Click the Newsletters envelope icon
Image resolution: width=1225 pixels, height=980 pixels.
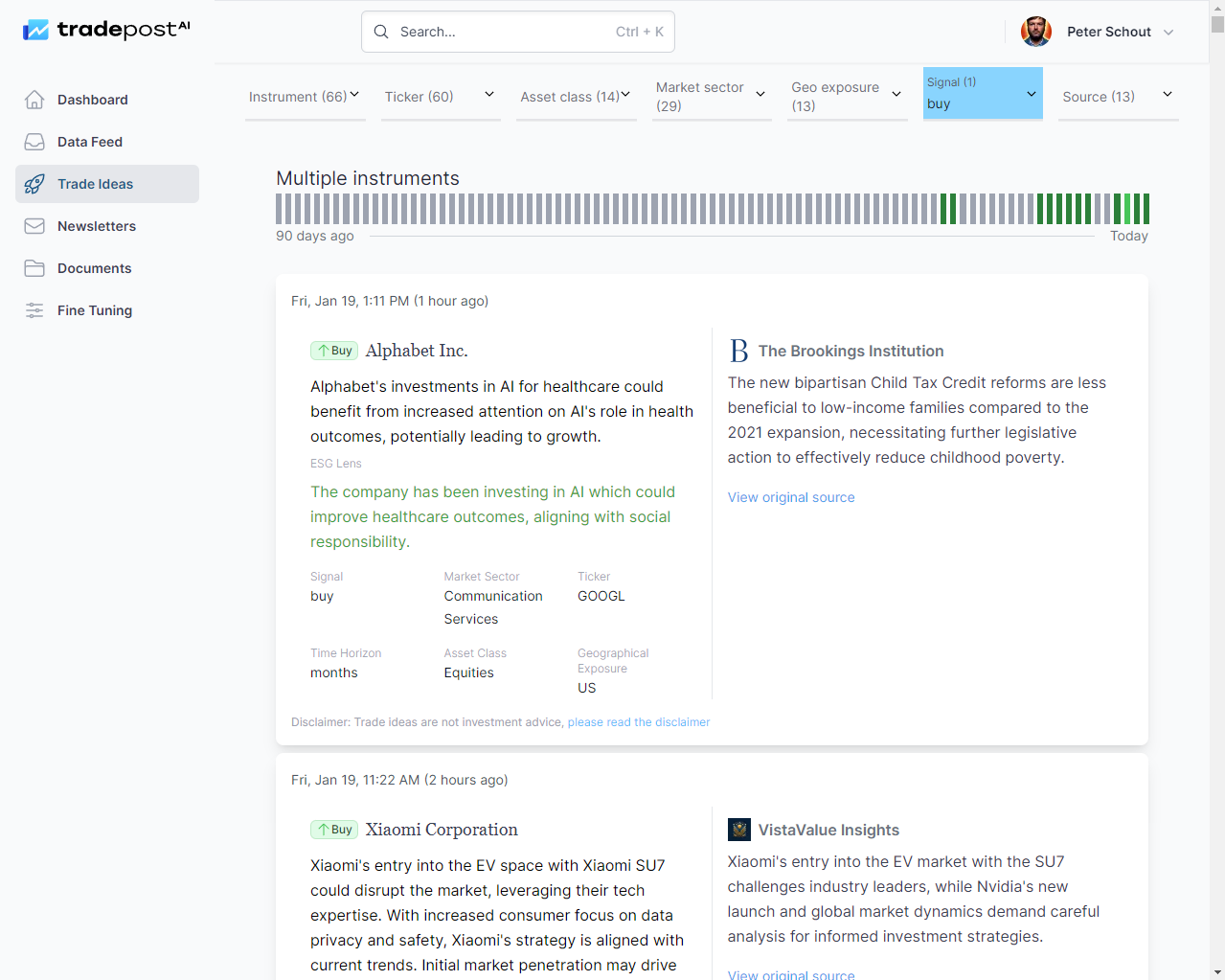(34, 226)
